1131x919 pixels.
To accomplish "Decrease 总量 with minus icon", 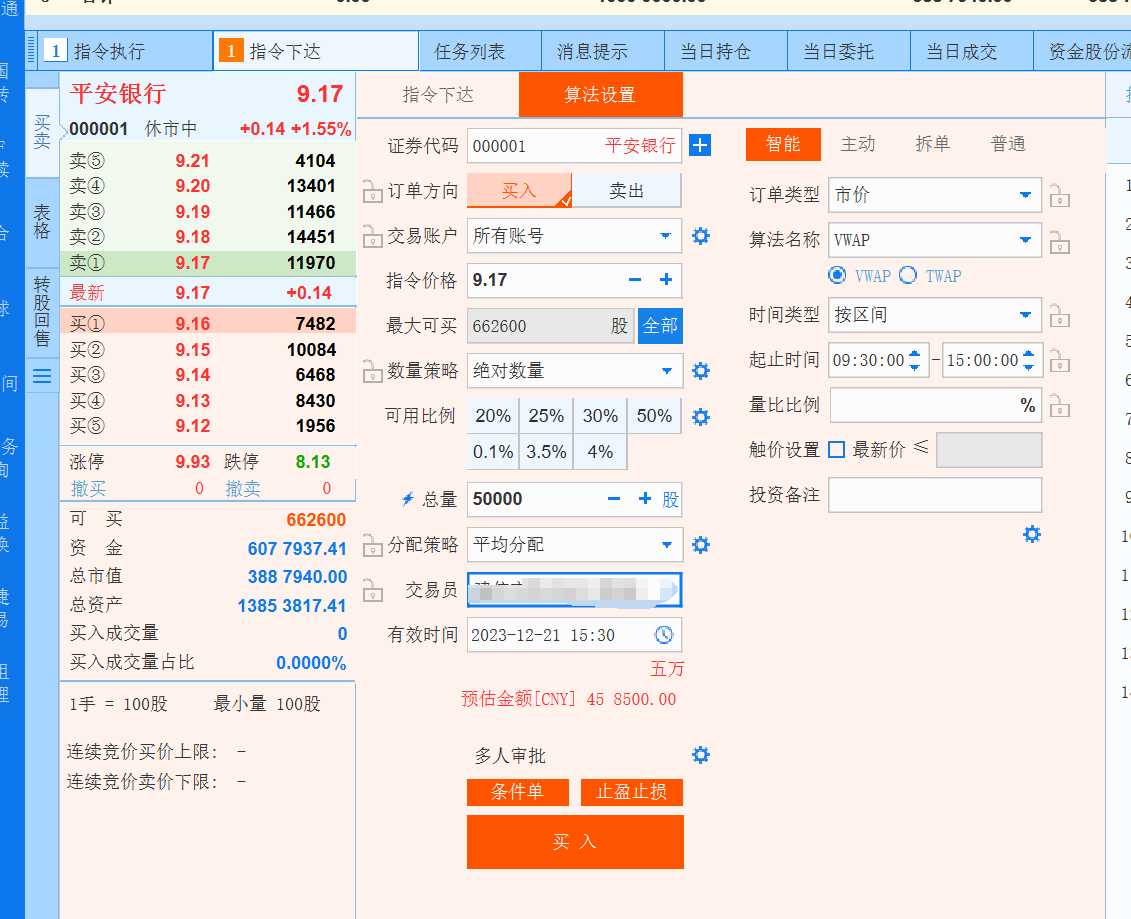I will tap(614, 498).
